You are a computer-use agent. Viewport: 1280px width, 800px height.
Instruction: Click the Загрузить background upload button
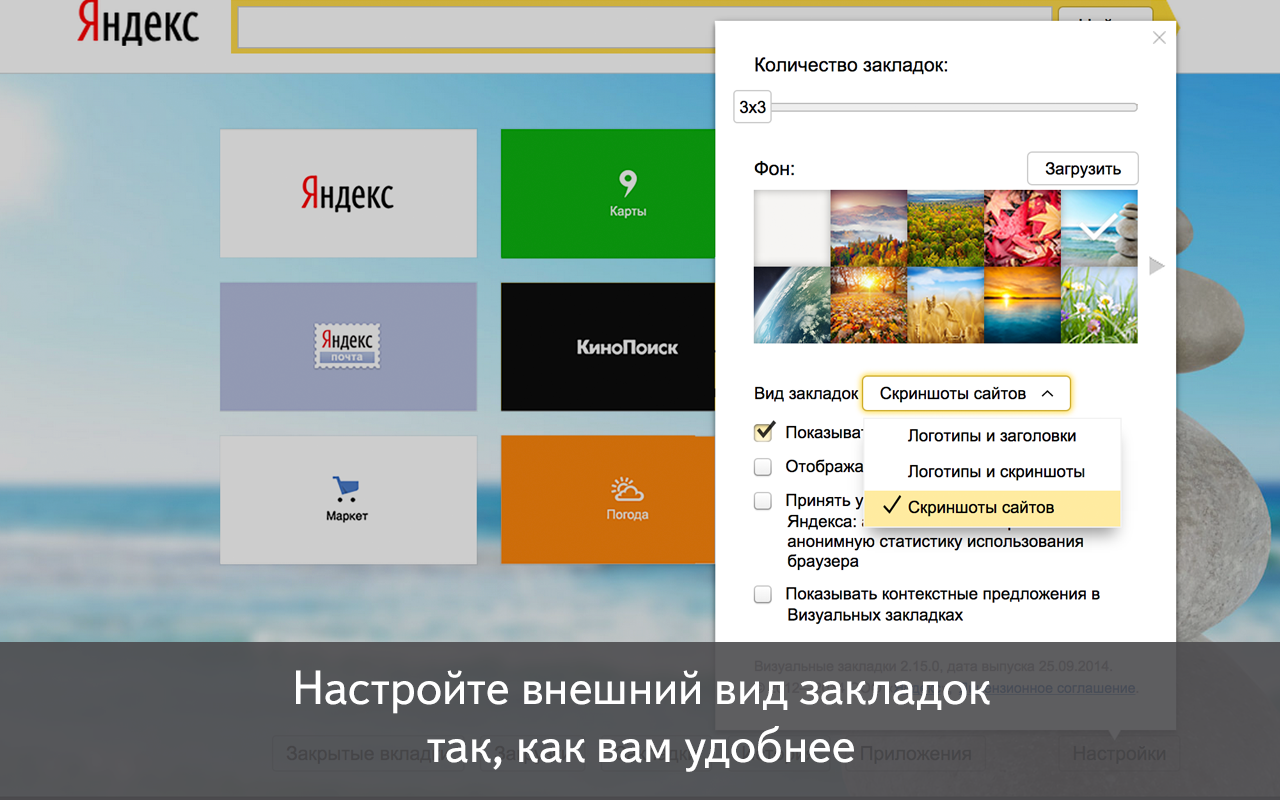click(x=1082, y=168)
